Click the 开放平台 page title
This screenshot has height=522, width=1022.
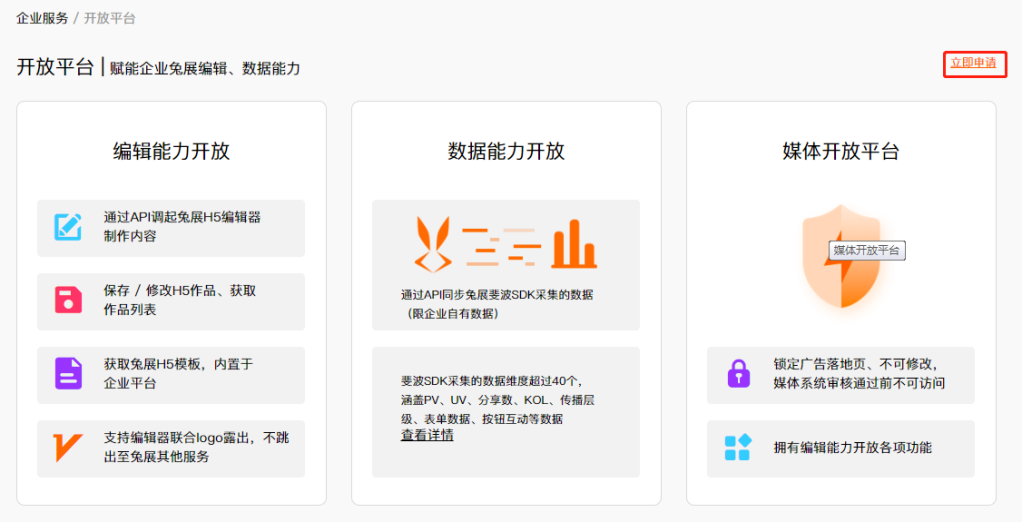(x=55, y=67)
